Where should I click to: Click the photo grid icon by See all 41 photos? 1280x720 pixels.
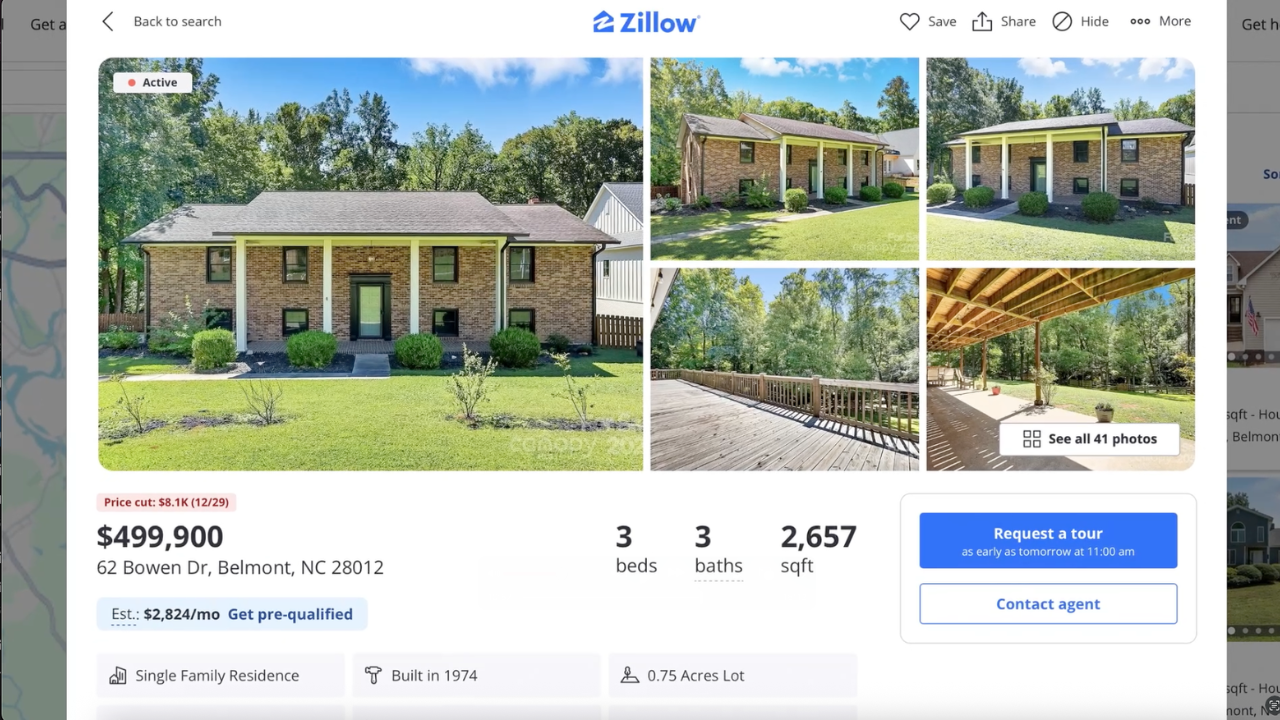pos(1032,439)
